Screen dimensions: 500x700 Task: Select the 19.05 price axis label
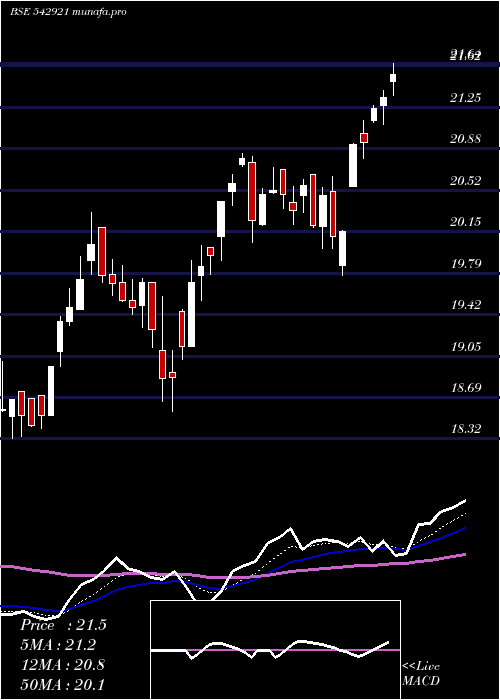(x=466, y=346)
